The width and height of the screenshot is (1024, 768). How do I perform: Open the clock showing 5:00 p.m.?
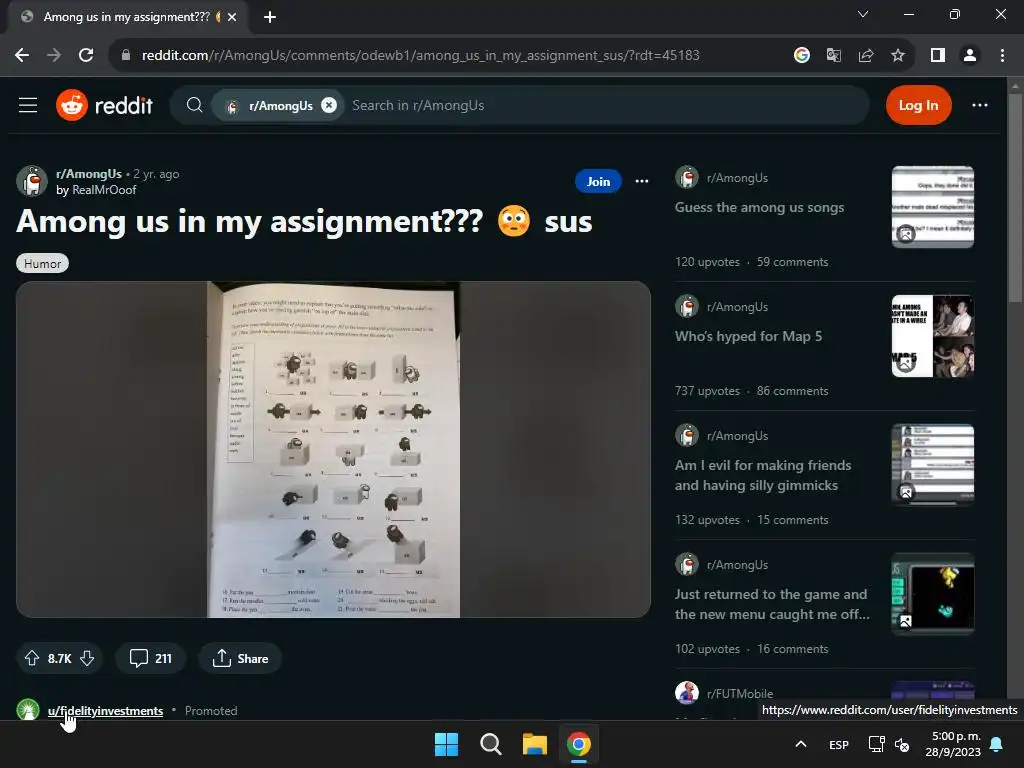(x=953, y=744)
